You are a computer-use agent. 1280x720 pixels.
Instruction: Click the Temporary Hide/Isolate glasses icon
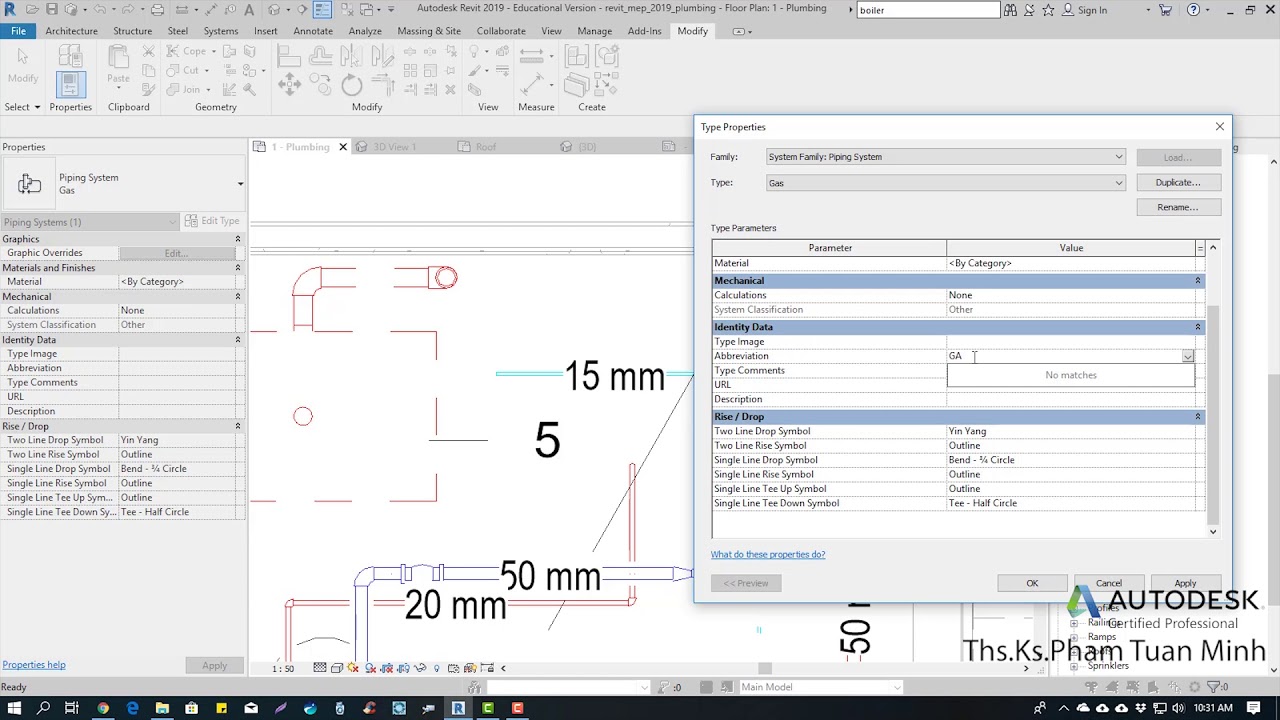(420, 668)
